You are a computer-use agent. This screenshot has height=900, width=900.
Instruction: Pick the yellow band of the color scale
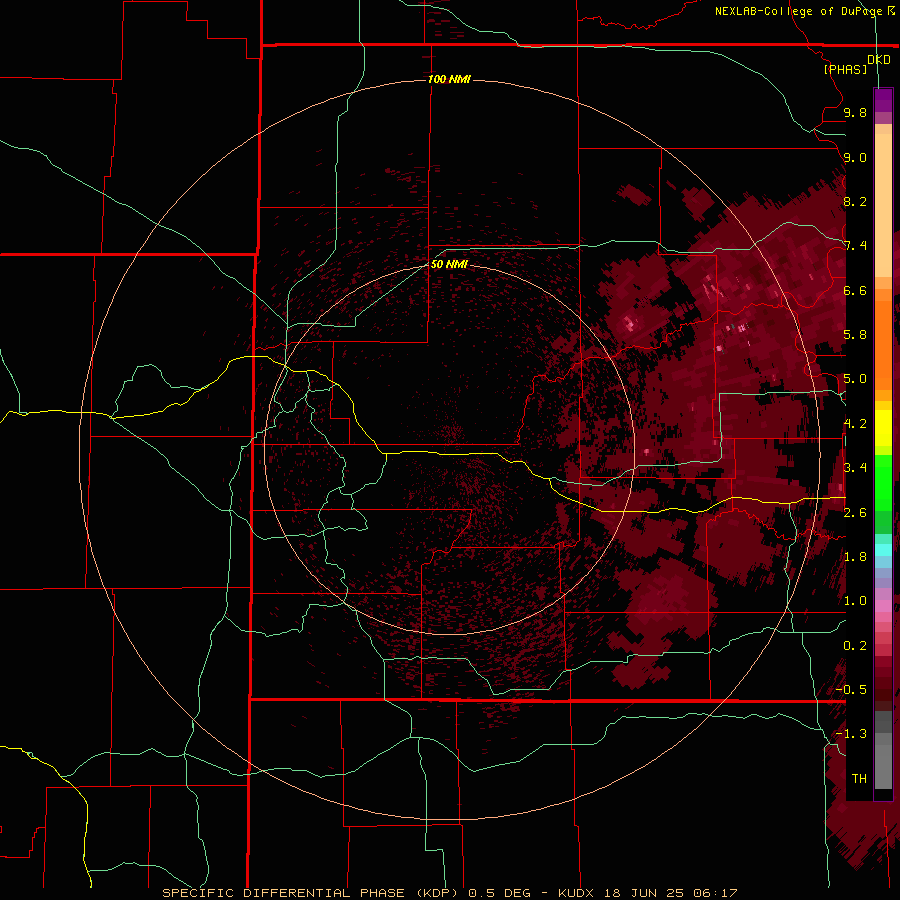click(883, 428)
